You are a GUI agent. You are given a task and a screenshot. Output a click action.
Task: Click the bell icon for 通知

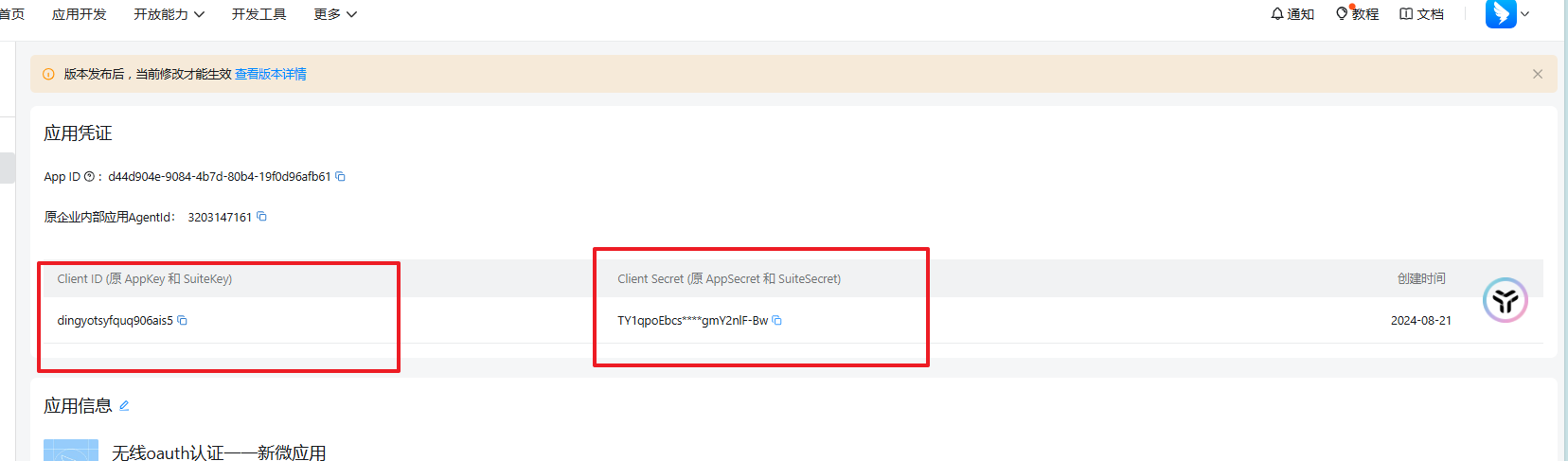point(1277,14)
